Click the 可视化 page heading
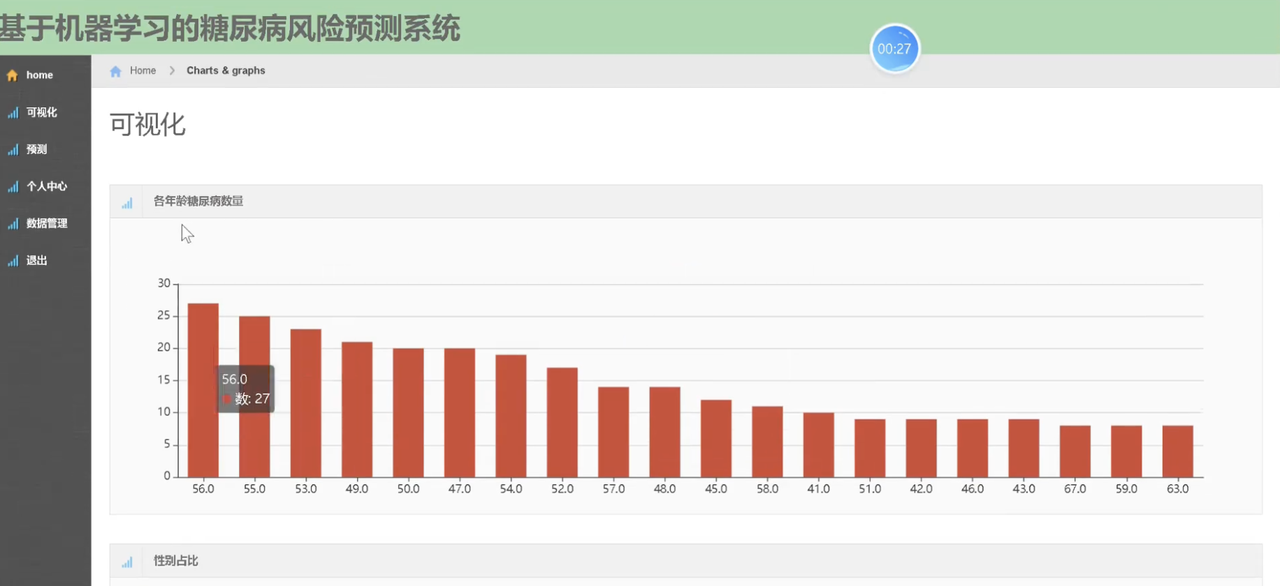The height and width of the screenshot is (586, 1280). click(148, 125)
